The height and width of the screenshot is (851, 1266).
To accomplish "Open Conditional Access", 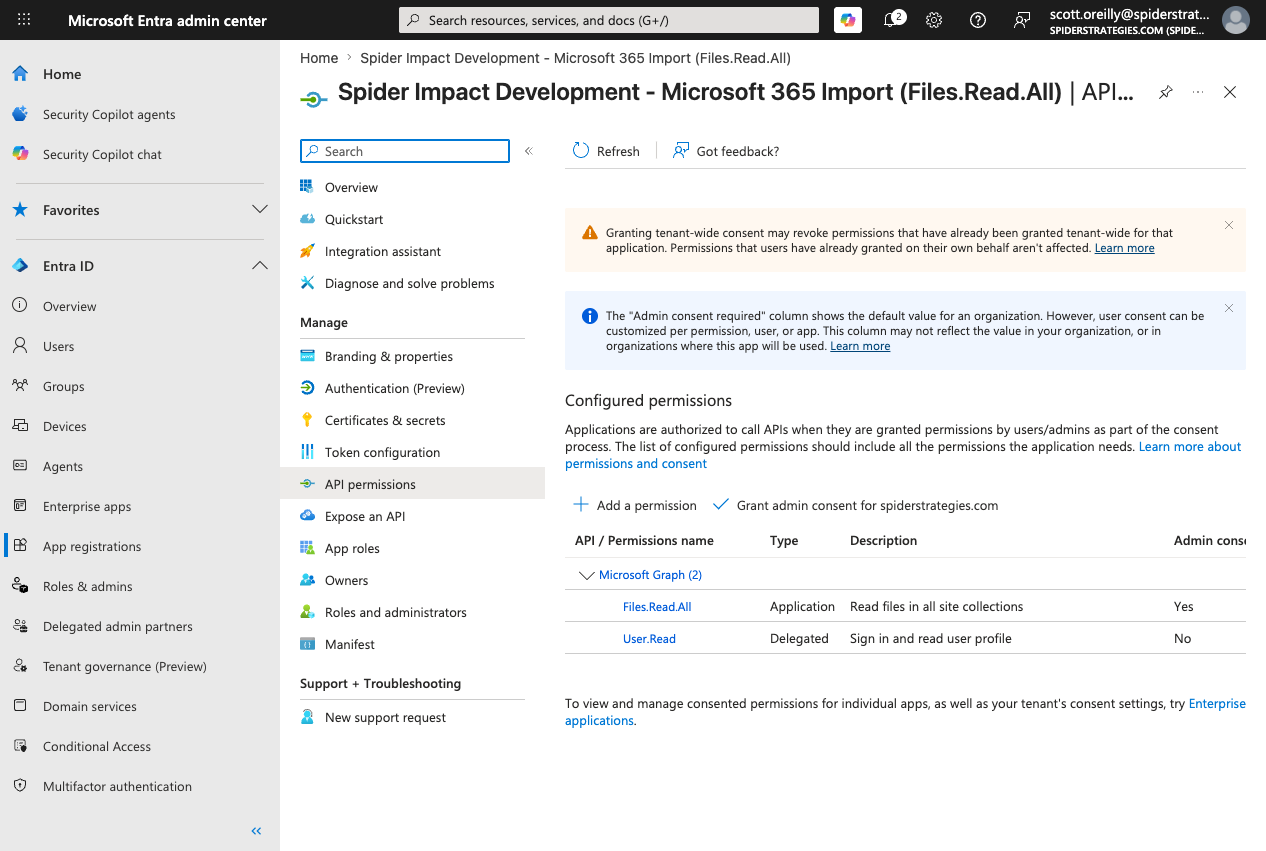I will [97, 746].
